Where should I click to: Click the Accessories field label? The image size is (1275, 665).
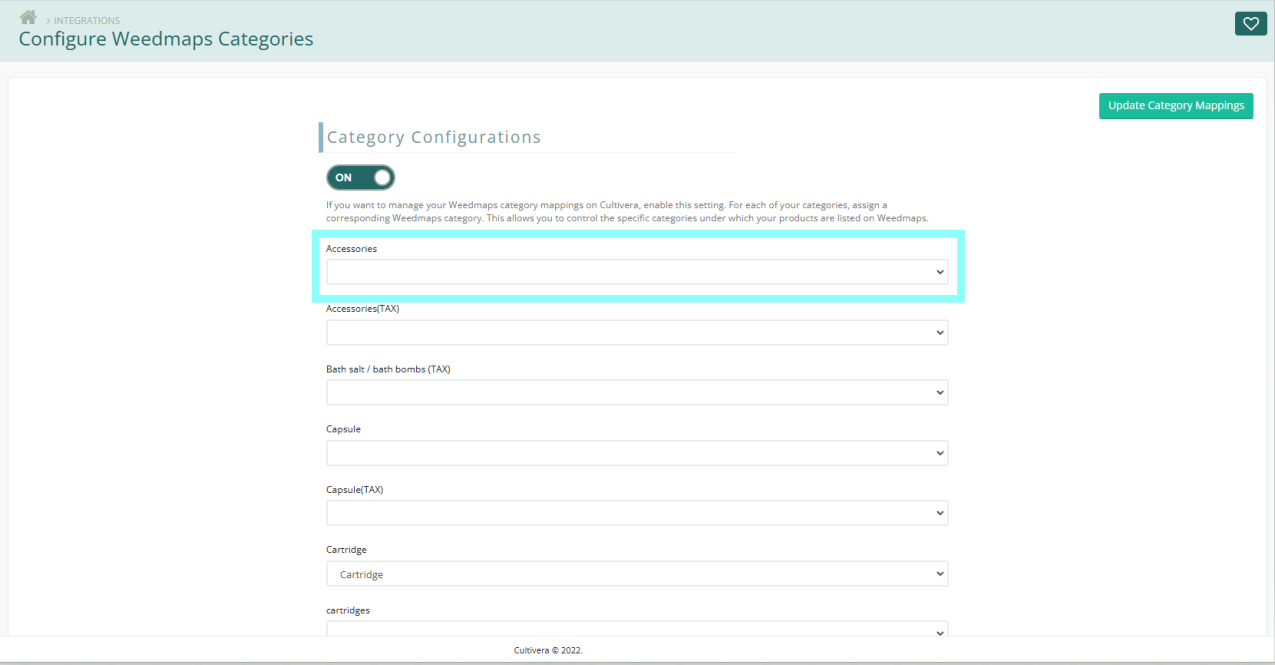coord(351,248)
